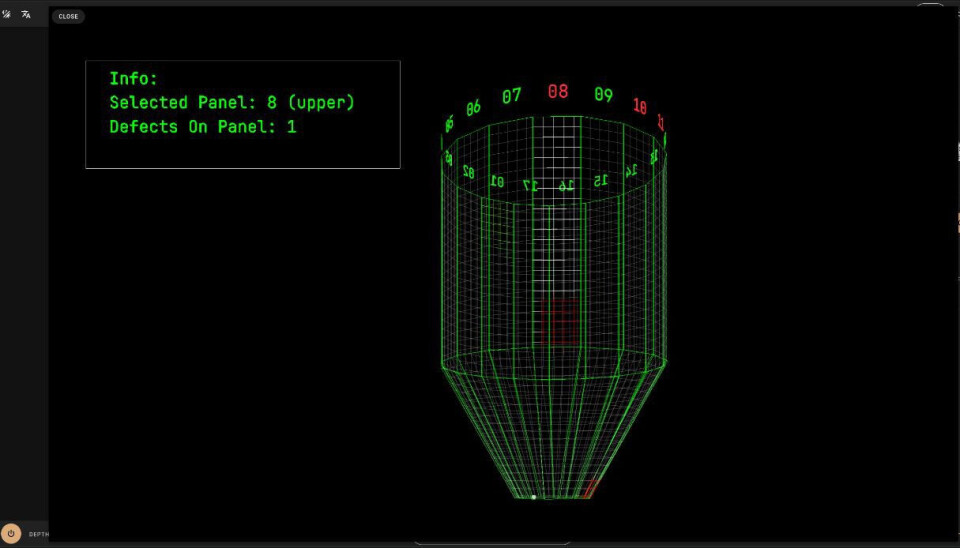The height and width of the screenshot is (548, 960).
Task: Click the mirrored back panel label 16
Action: (566, 185)
